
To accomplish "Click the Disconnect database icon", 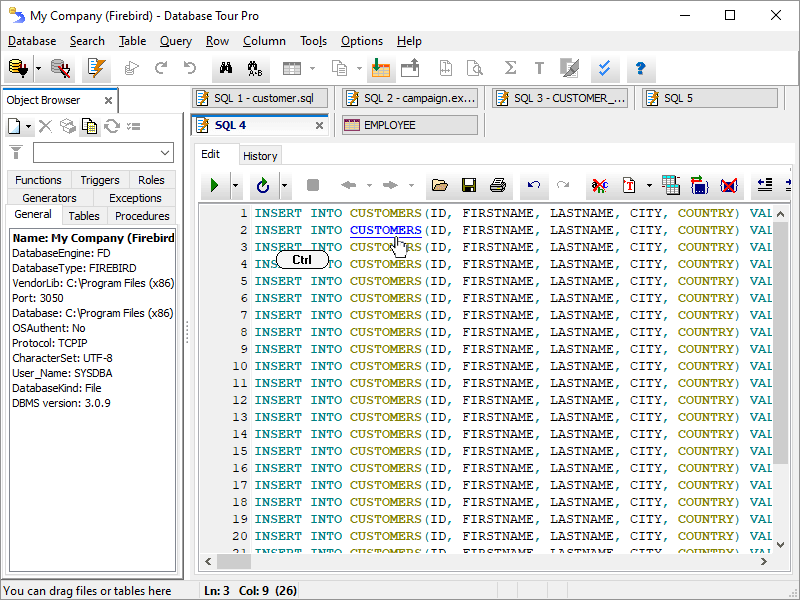I will [x=60, y=69].
